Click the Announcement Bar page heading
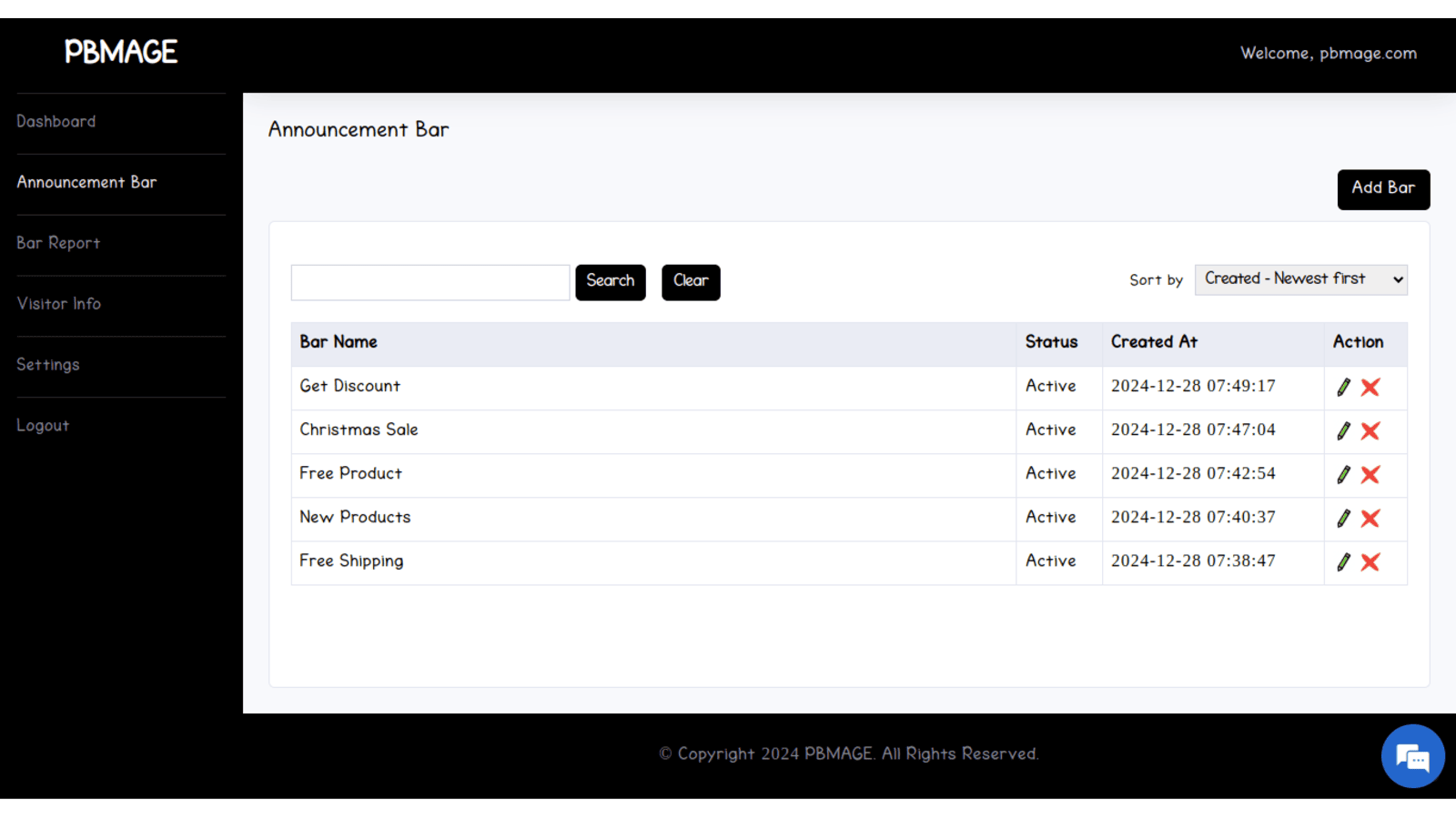Image resolution: width=1456 pixels, height=819 pixels. coord(359,129)
